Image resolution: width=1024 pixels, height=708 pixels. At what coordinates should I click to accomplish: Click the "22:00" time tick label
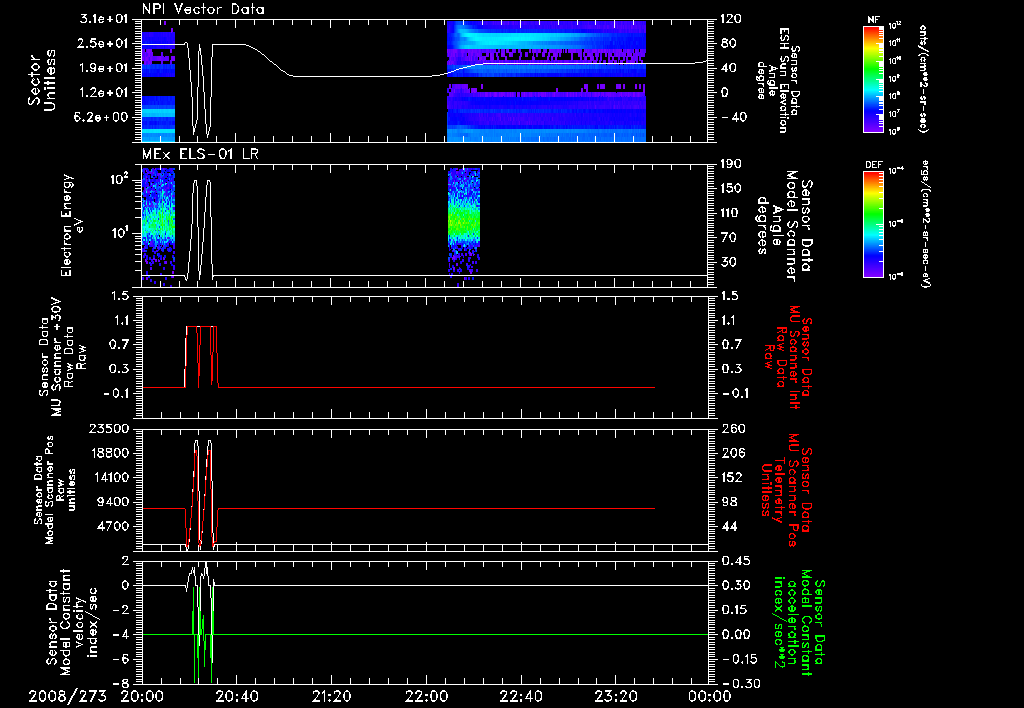tap(426, 696)
